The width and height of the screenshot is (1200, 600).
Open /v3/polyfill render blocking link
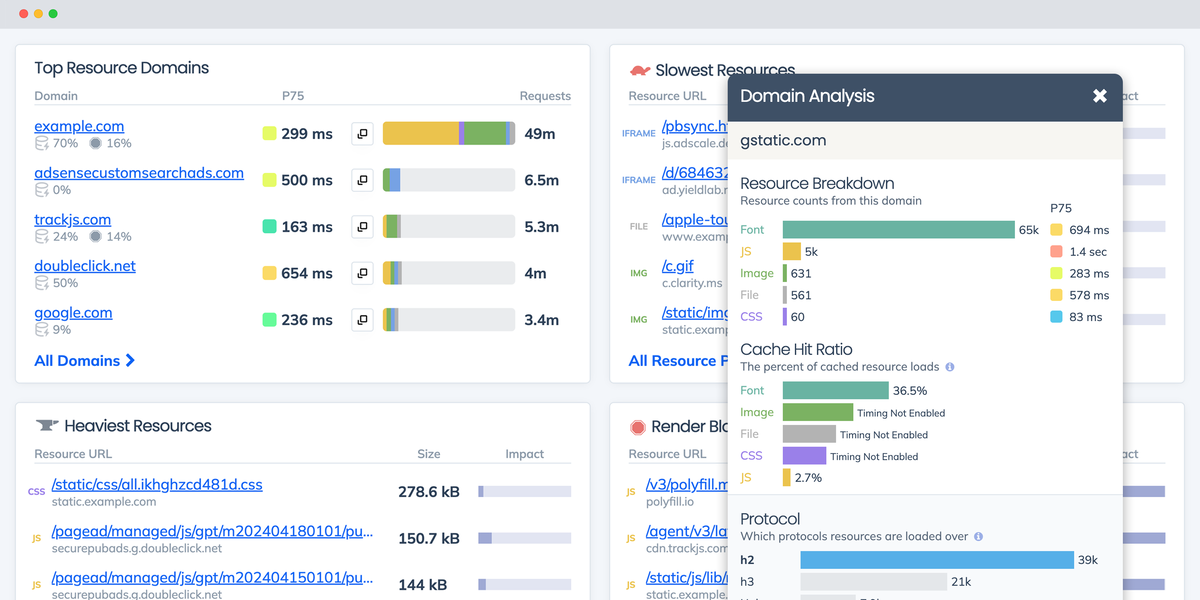(687, 485)
